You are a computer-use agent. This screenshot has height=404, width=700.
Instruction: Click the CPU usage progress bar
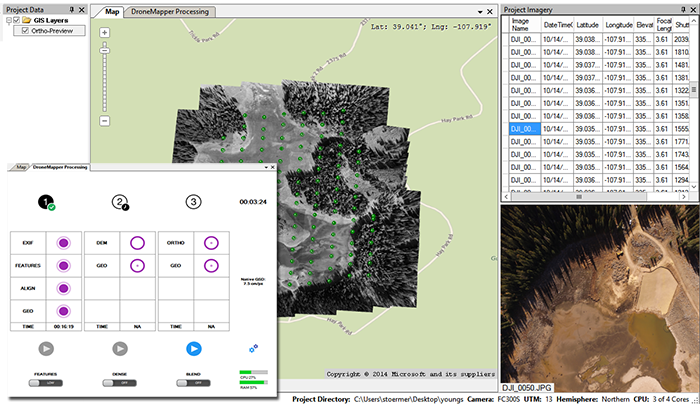(x=254, y=372)
